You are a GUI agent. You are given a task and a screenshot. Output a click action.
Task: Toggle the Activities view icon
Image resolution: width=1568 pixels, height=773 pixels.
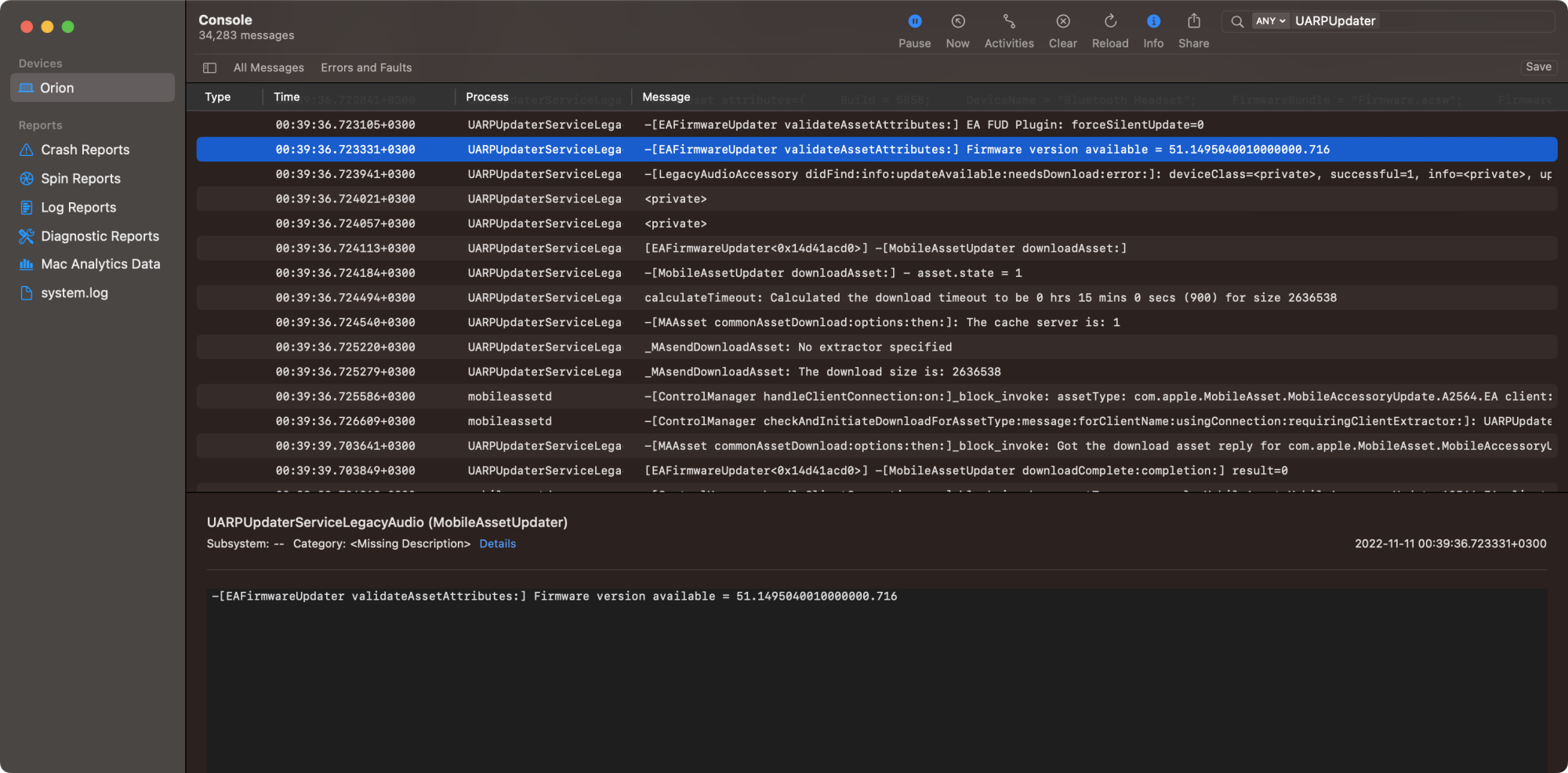(x=1008, y=22)
